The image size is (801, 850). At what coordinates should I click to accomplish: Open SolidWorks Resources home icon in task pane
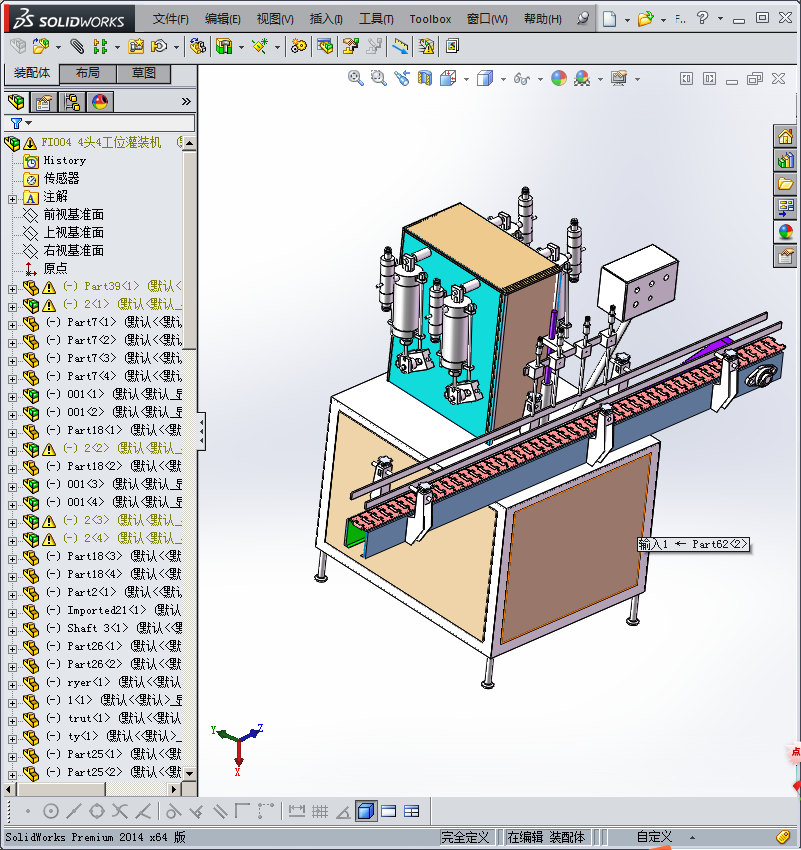click(x=785, y=137)
